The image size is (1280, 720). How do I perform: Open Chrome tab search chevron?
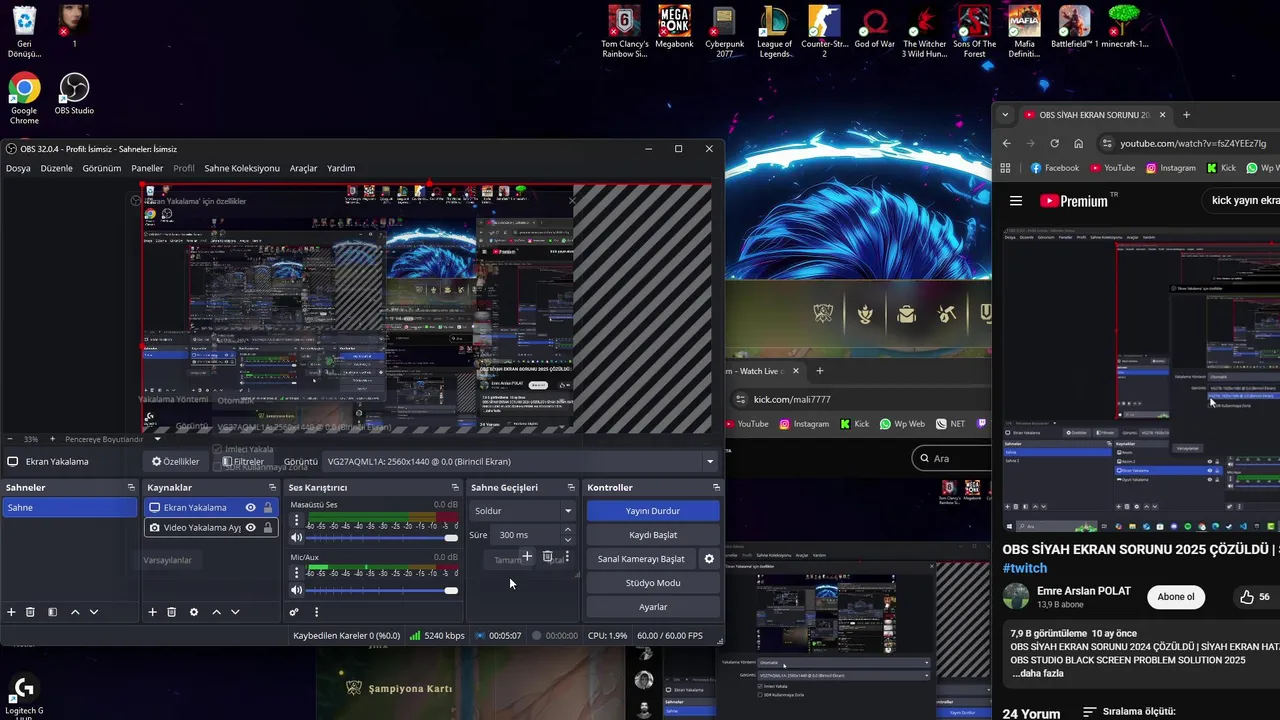1005,115
